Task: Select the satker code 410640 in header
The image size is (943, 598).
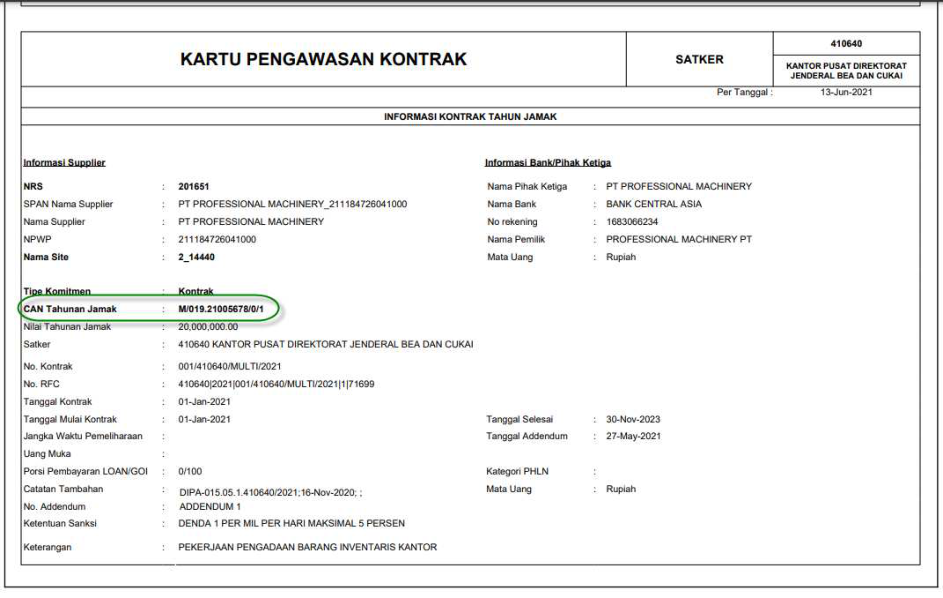Action: point(846,44)
